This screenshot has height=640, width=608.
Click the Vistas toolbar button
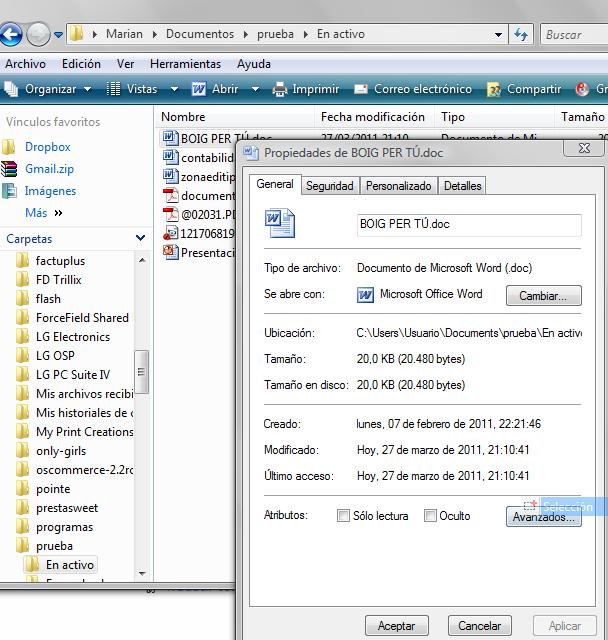tap(132, 89)
